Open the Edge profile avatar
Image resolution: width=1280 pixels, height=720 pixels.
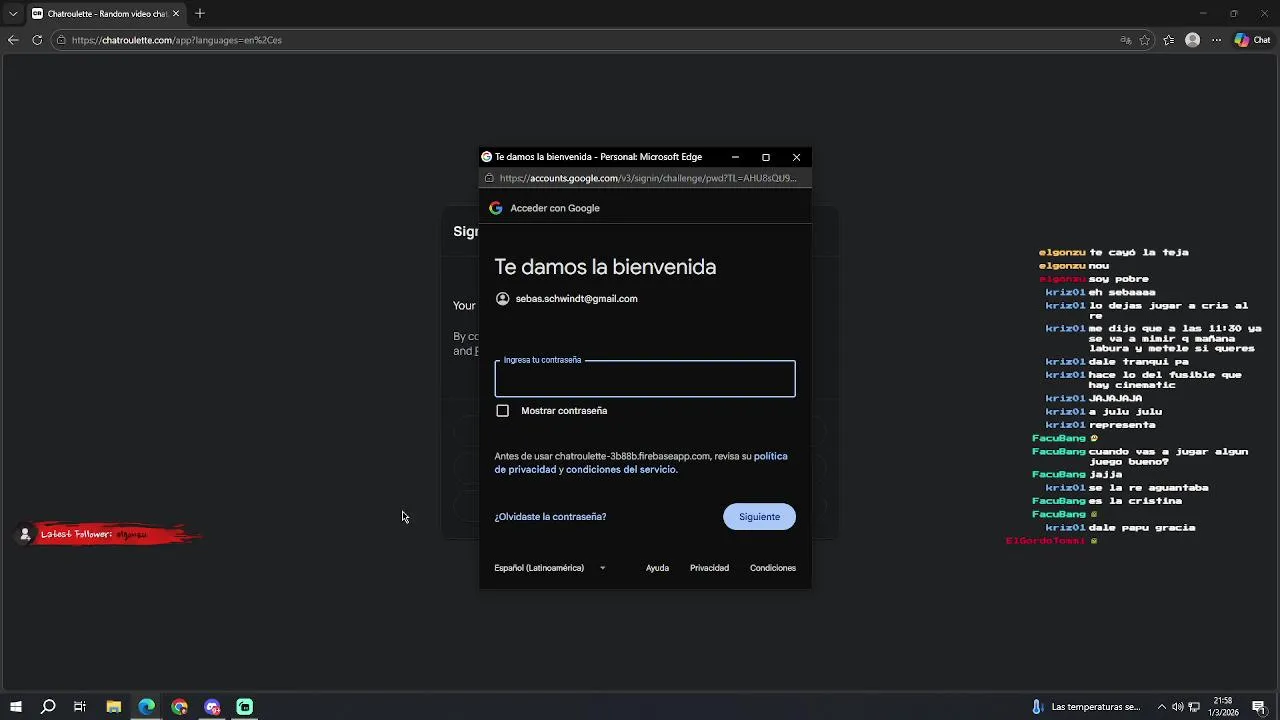pos(1192,40)
